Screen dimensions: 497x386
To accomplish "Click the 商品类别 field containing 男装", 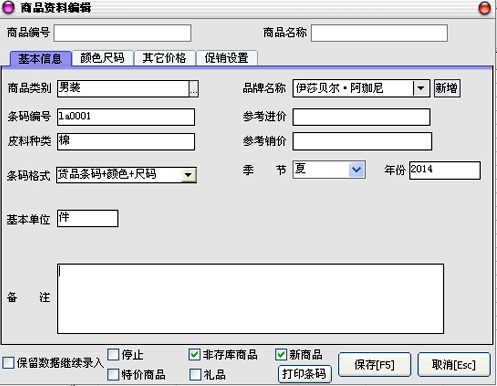I will (x=123, y=88).
